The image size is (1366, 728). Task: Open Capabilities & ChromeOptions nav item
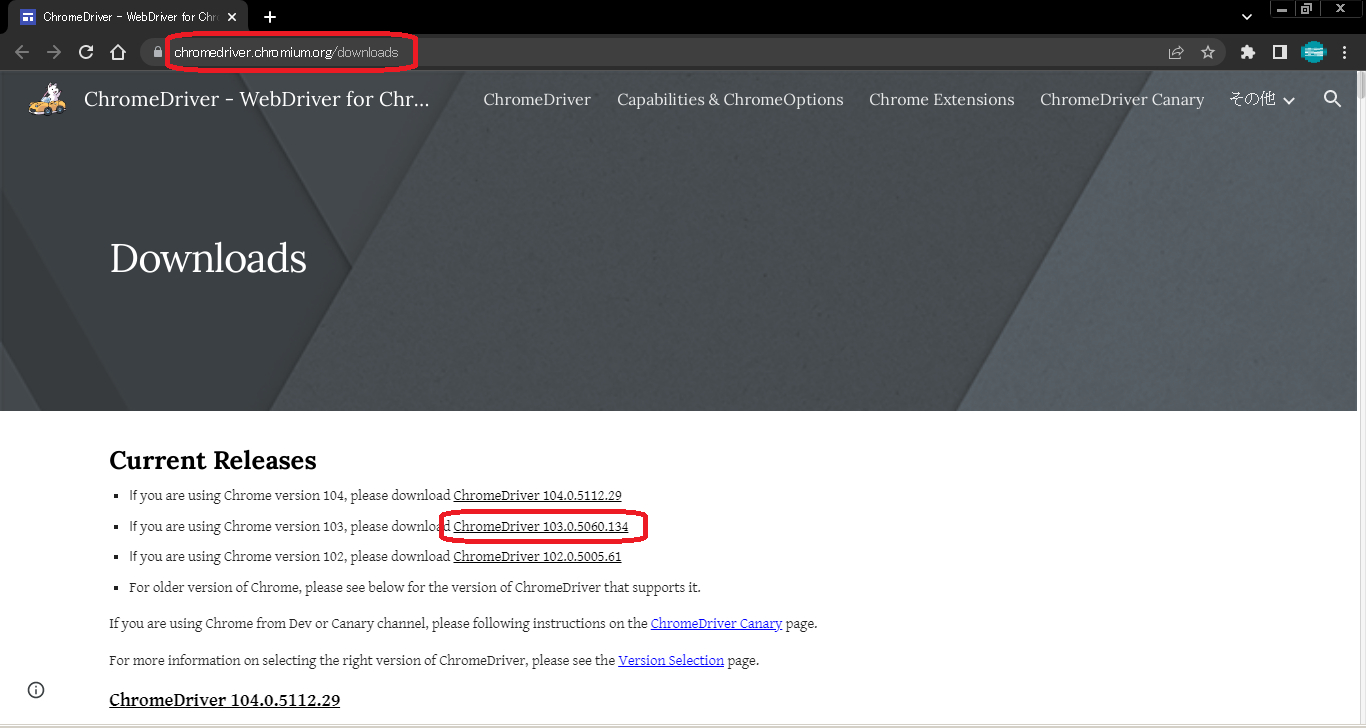click(x=730, y=100)
